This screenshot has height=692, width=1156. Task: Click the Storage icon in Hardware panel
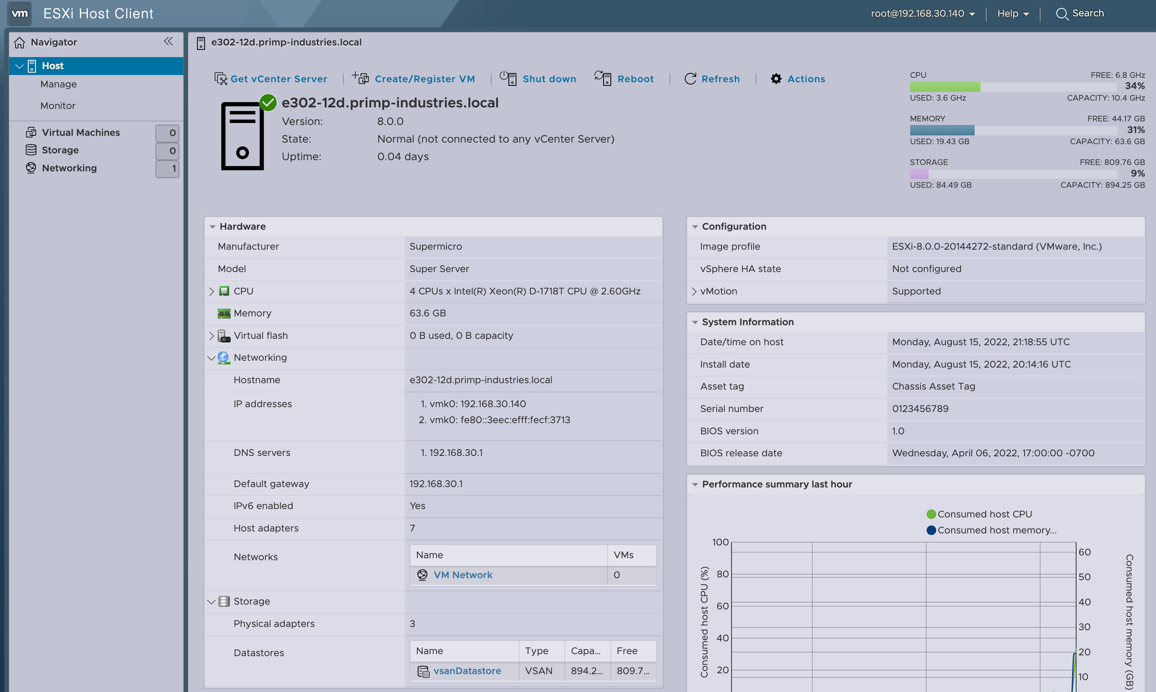tap(224, 601)
